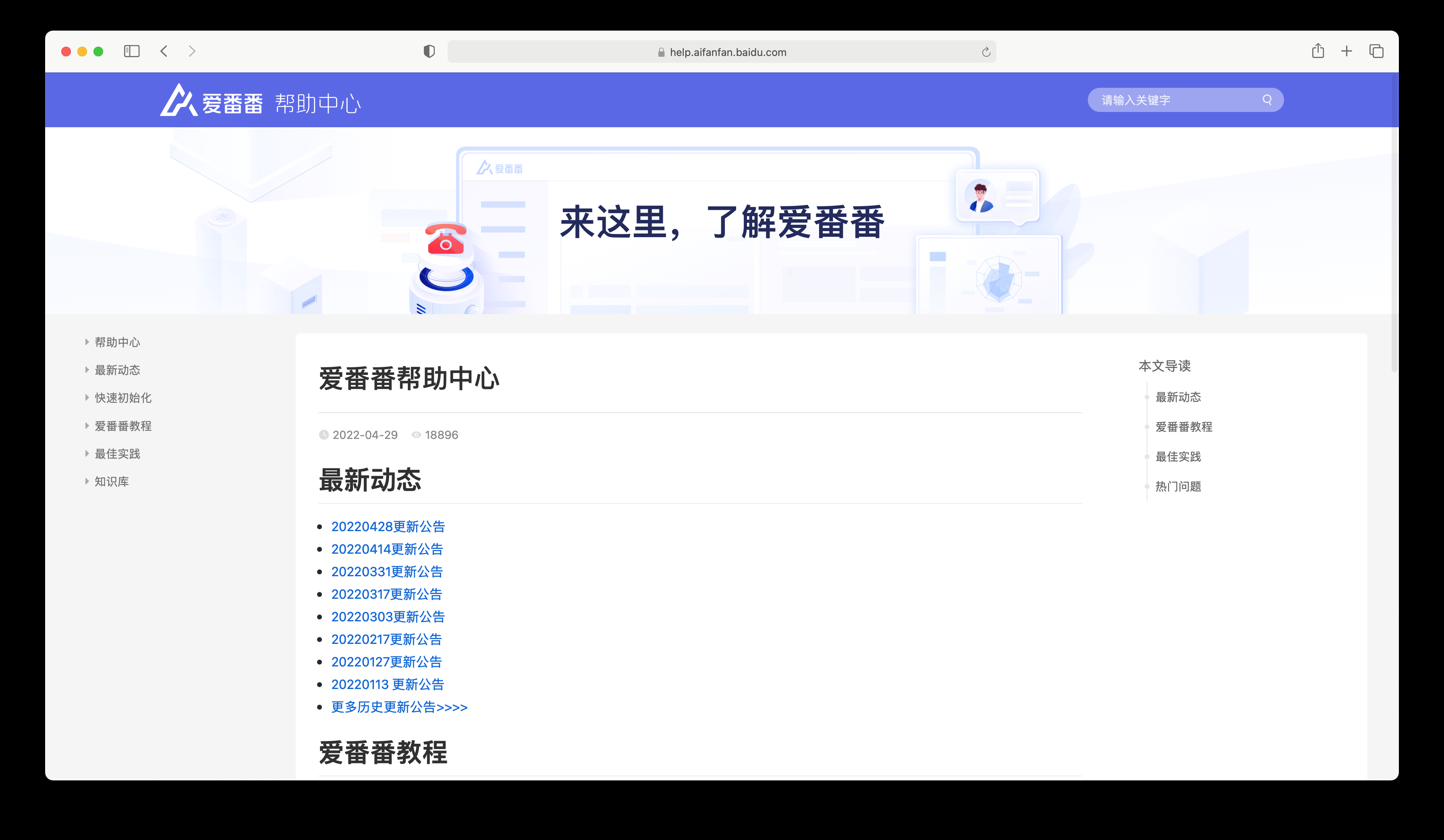Click the 本文导读 heading
Screen dimensions: 1444x840
coord(1164,366)
